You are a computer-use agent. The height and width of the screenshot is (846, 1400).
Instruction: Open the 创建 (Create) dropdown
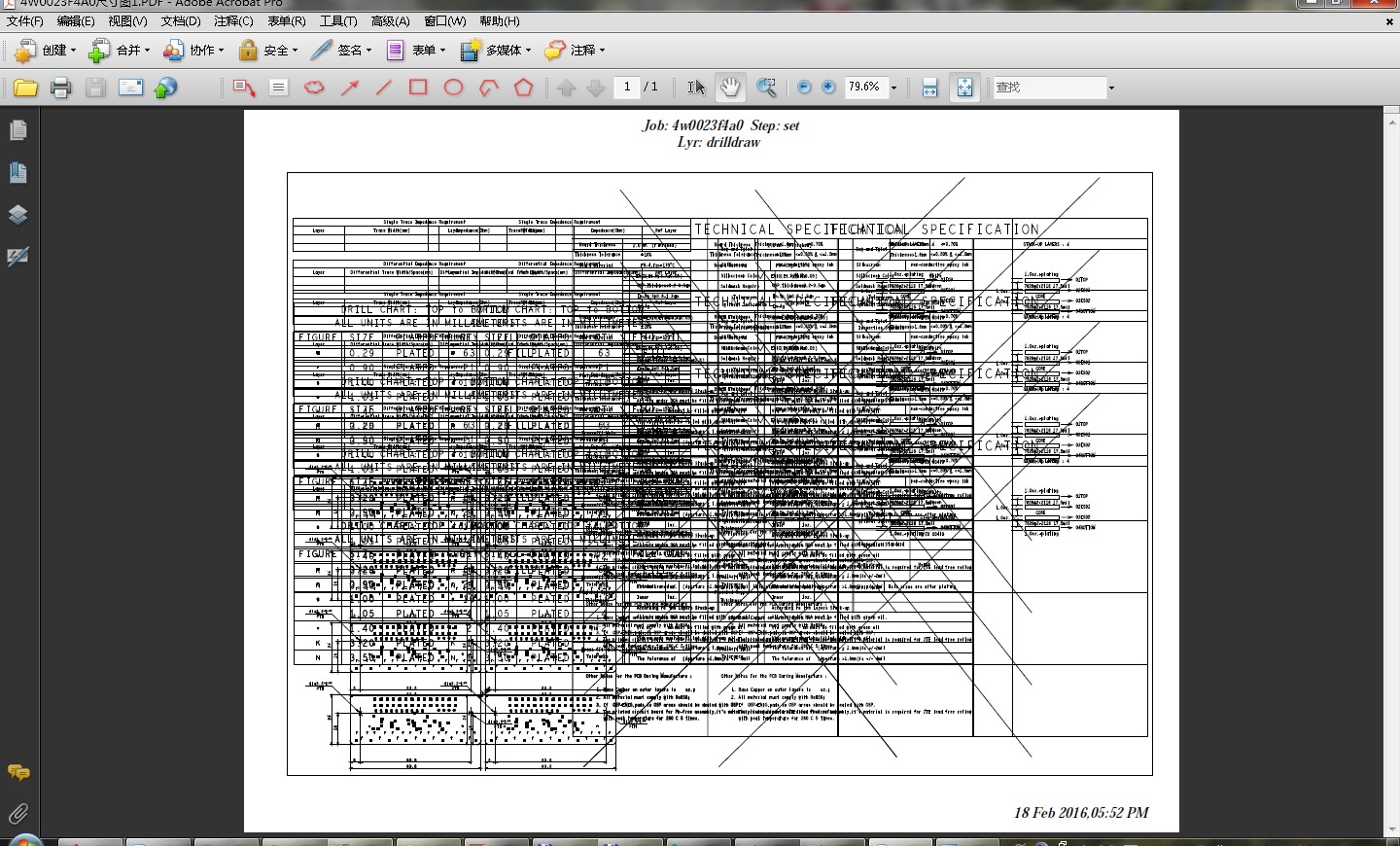click(45, 51)
